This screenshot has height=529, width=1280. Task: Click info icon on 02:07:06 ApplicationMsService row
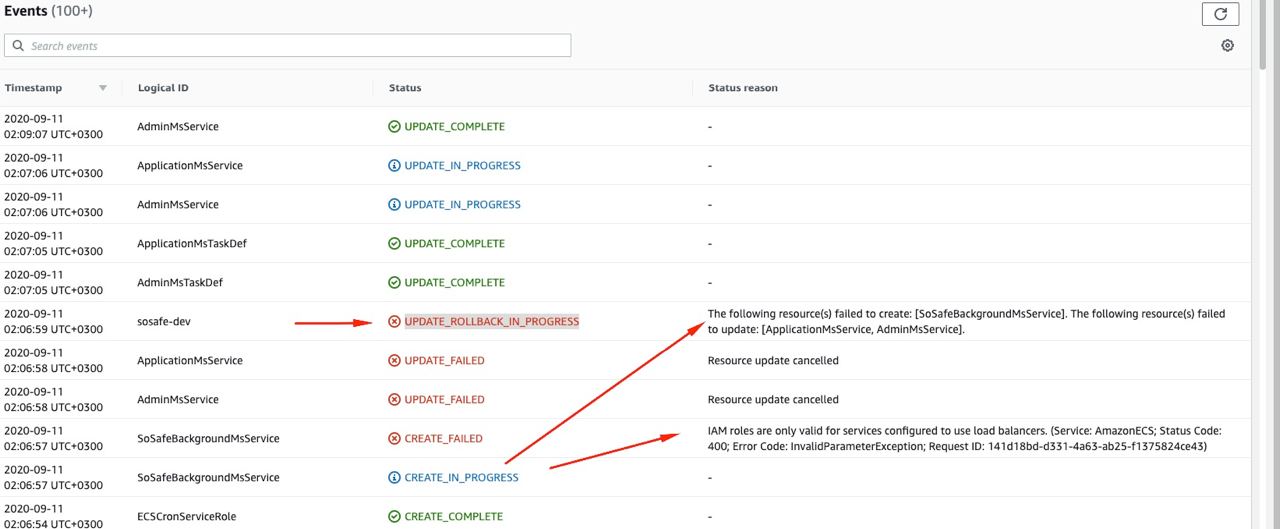tap(394, 166)
